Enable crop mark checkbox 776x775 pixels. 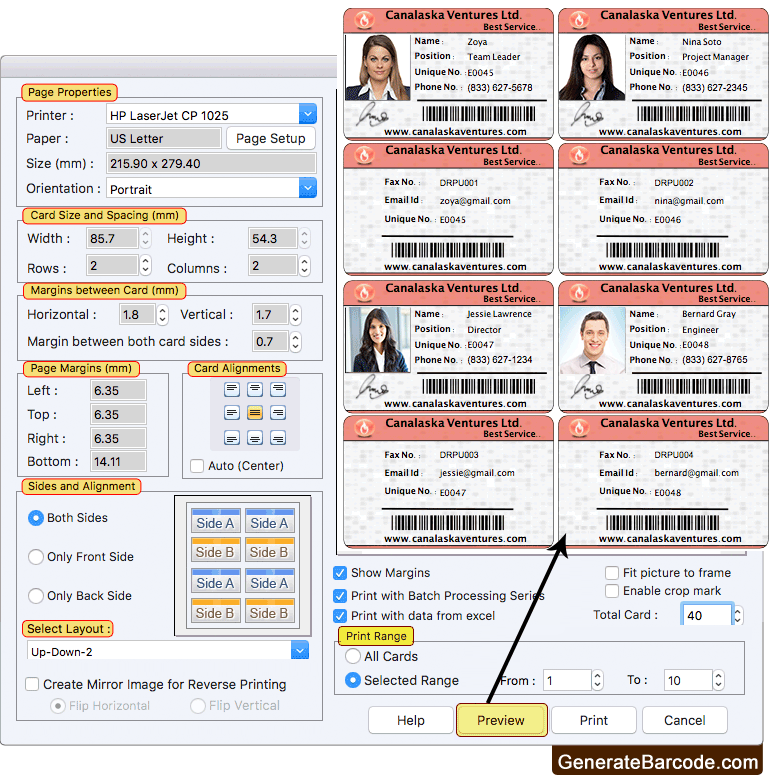[x=612, y=591]
